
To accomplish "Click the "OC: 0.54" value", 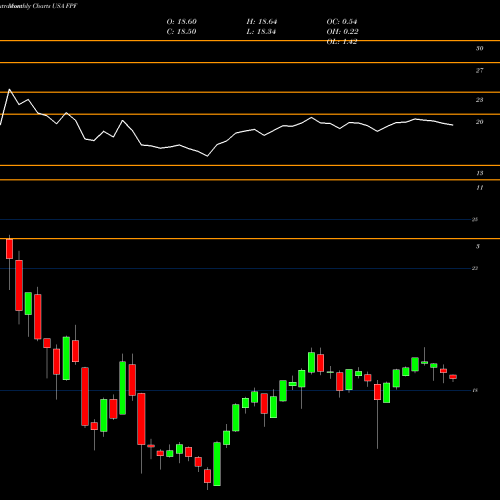I will coord(342,22).
